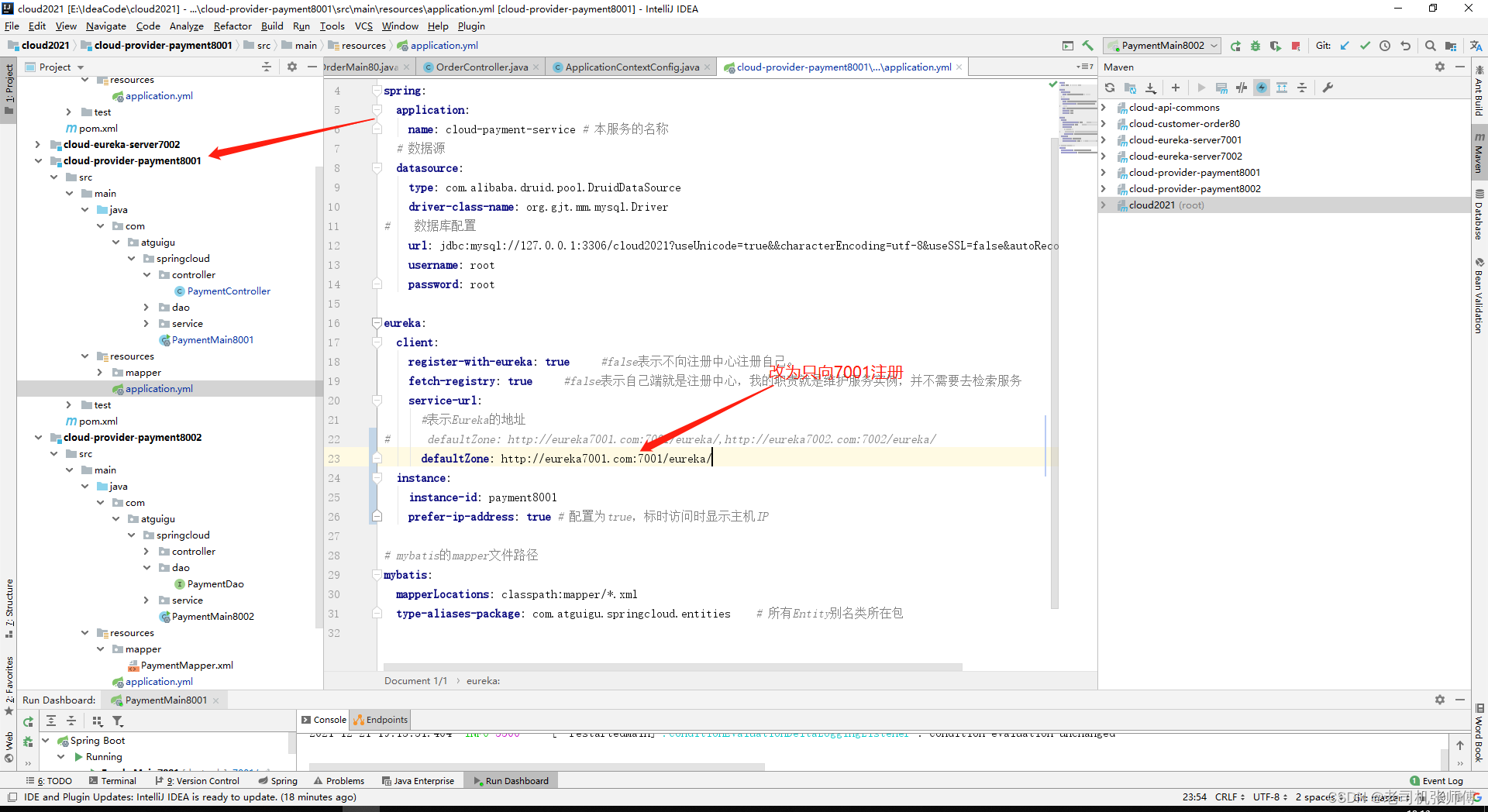Expand cloud-api-commons in Maven panel
This screenshot has height=812, width=1488.
[1104, 108]
